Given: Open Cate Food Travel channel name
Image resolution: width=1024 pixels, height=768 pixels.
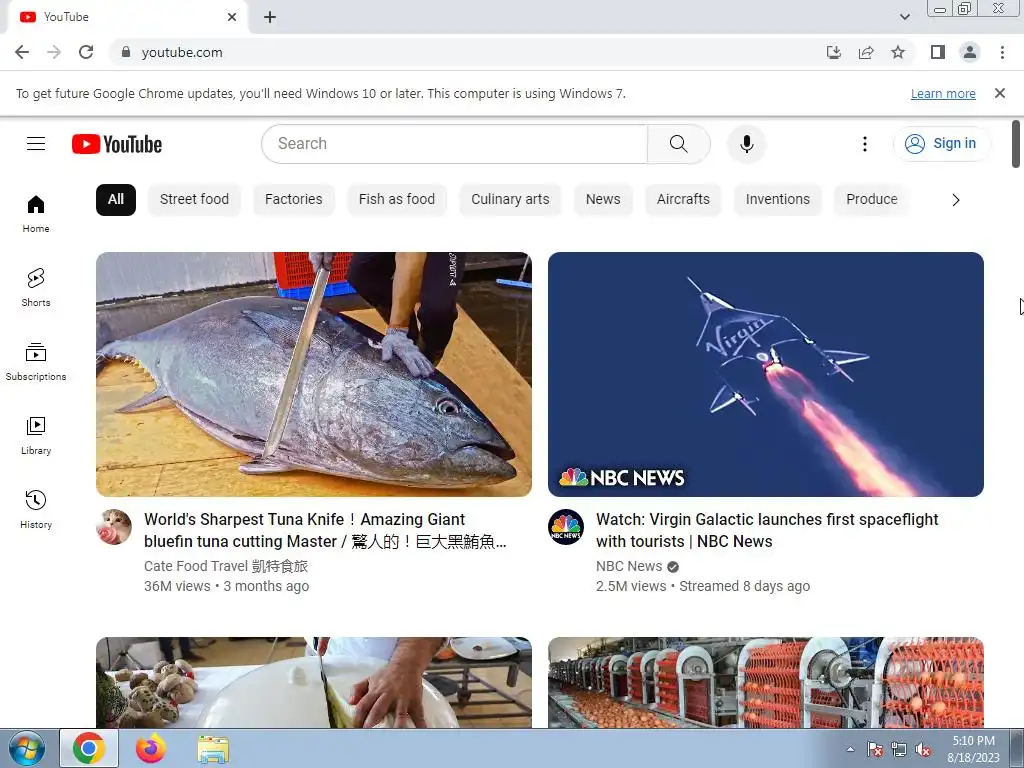Looking at the screenshot, I should (x=226, y=566).
